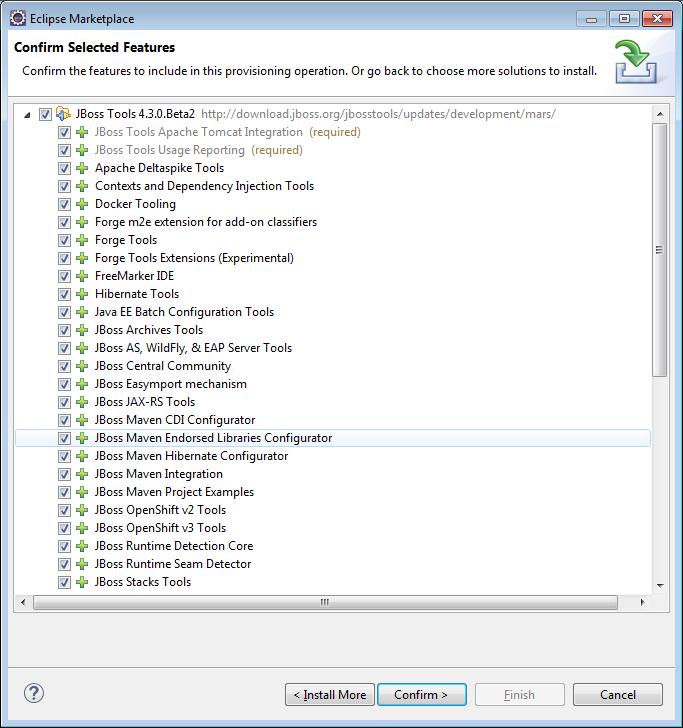This screenshot has width=683, height=728.
Task: Click the plus icon beside JBoss Archives Tools
Action: pyautogui.click(x=82, y=330)
